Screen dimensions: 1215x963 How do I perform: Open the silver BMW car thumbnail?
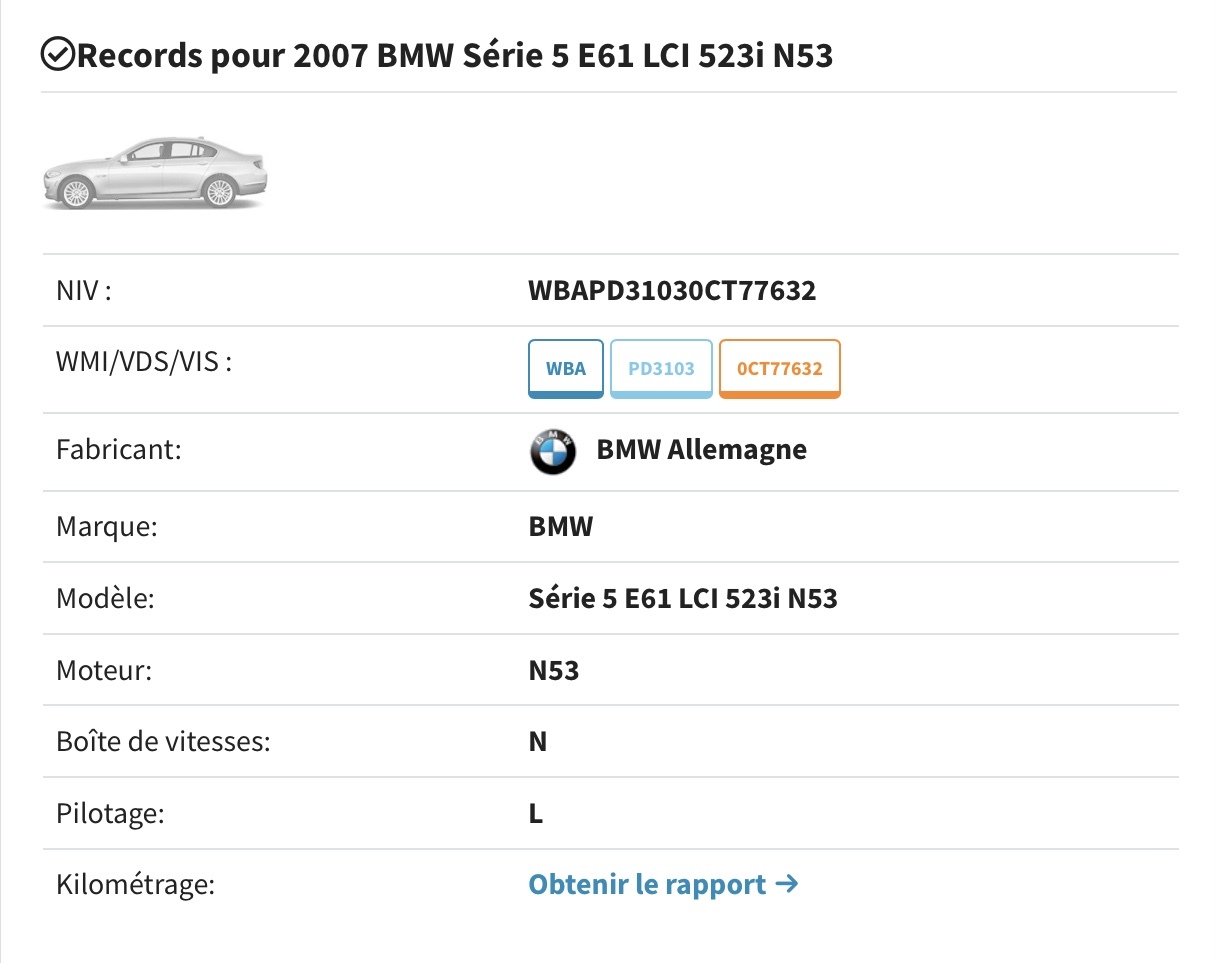[x=155, y=173]
